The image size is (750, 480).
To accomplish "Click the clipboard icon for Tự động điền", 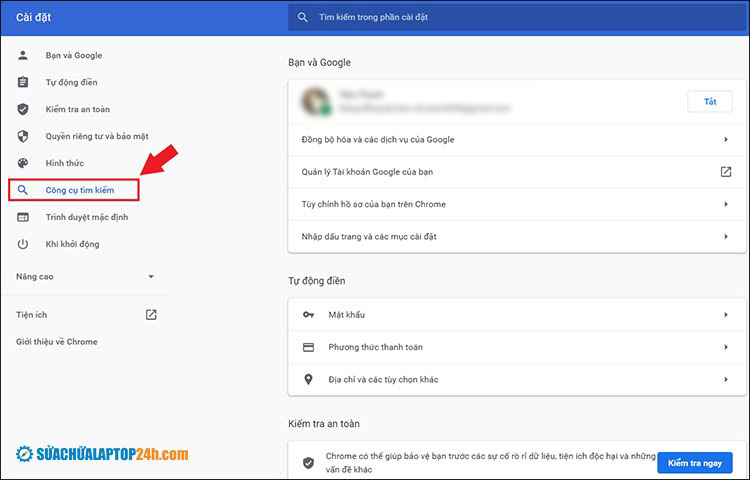I will pos(22,82).
